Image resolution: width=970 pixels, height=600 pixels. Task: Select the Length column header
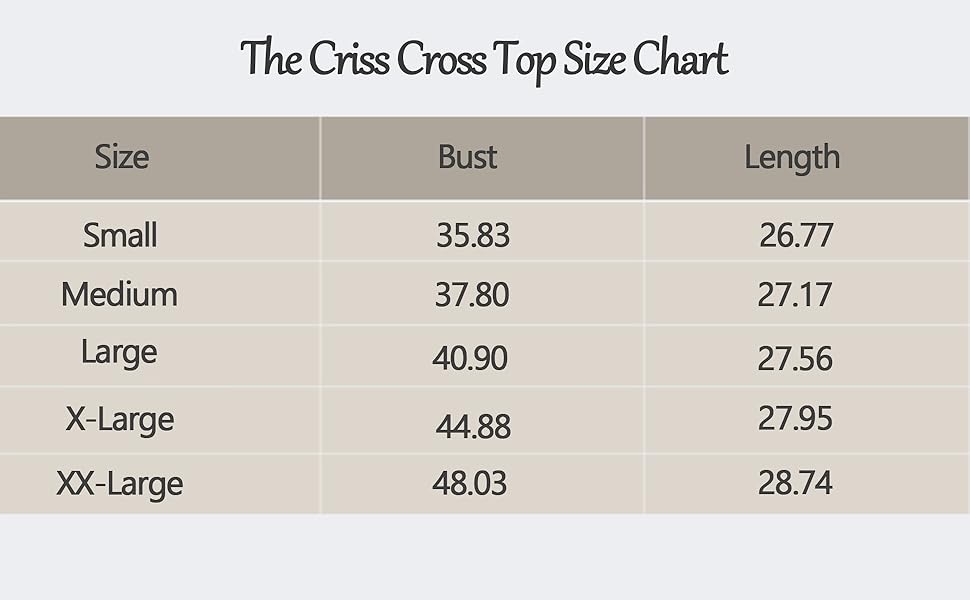(792, 157)
